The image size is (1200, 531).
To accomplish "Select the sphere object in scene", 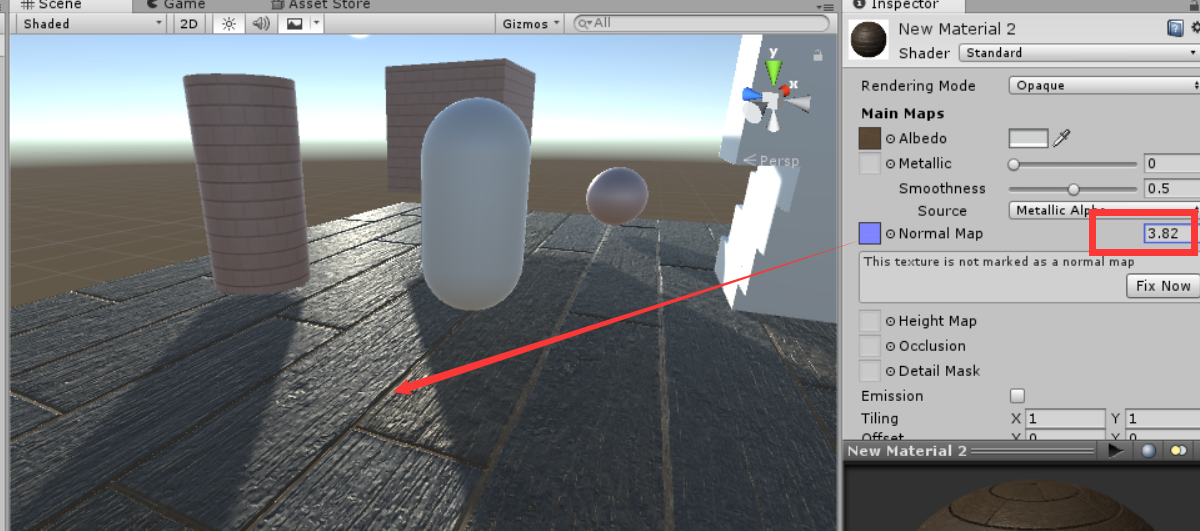I will click(616, 196).
